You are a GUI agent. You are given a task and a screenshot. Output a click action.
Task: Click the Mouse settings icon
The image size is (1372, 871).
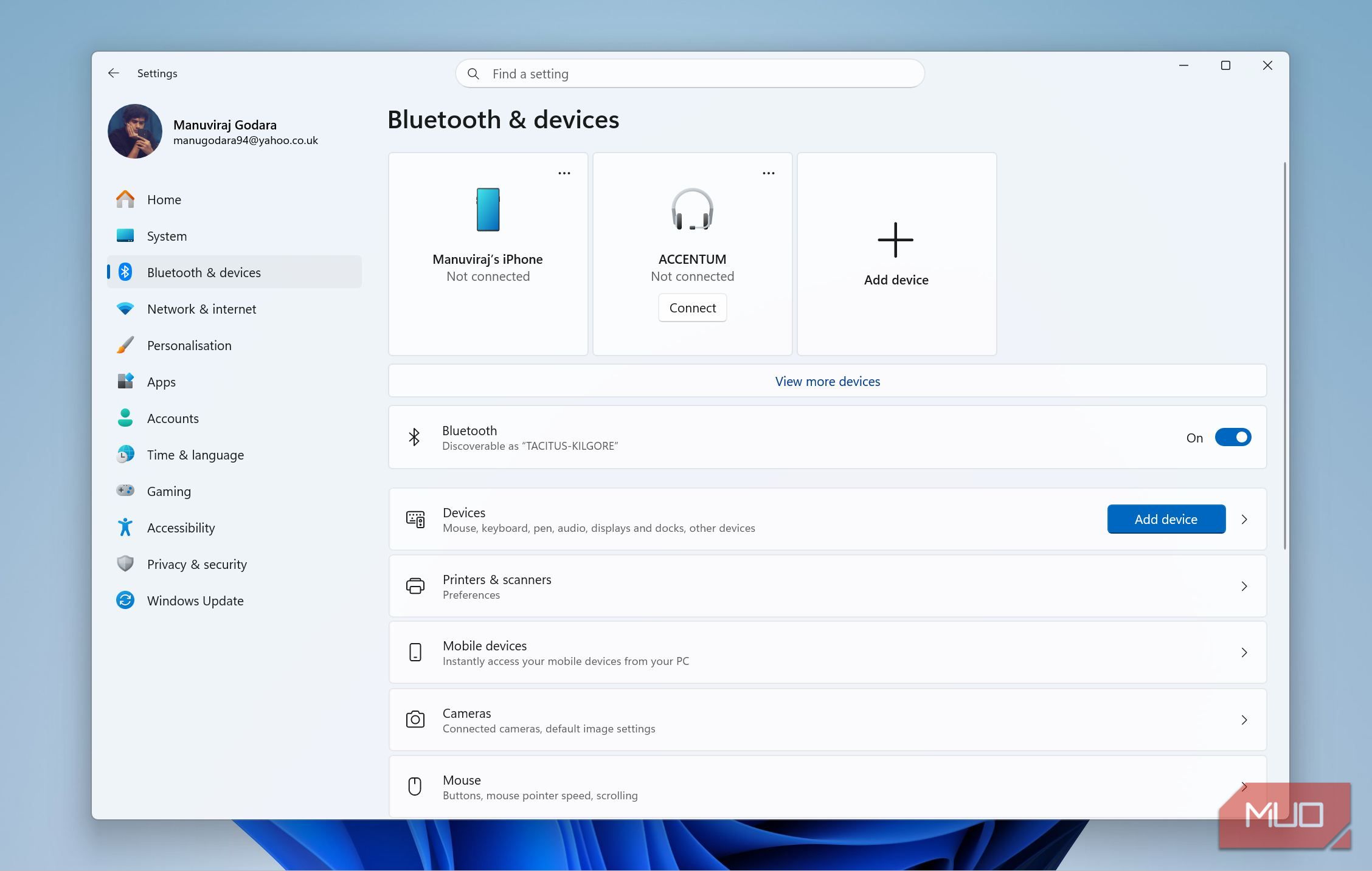[x=415, y=787]
